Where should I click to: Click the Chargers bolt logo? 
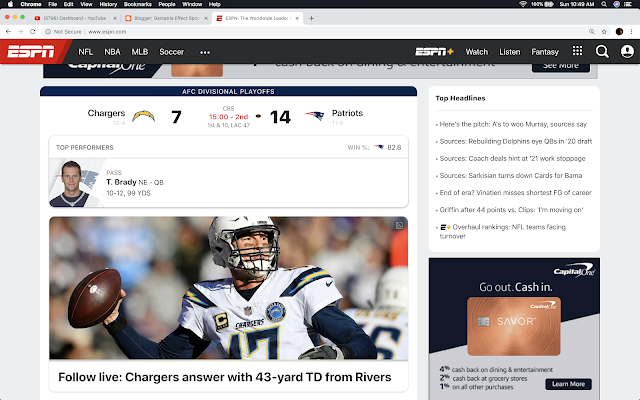[143, 117]
